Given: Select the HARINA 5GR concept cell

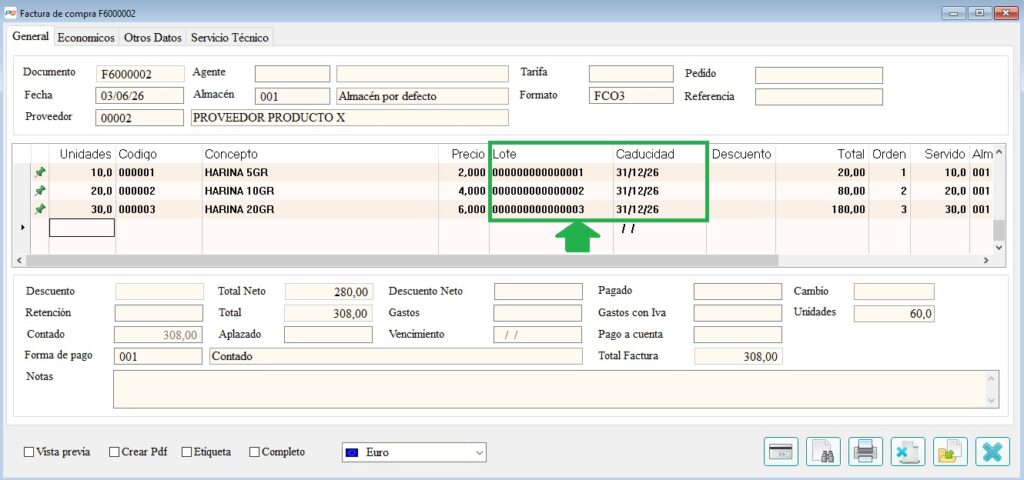Looking at the screenshot, I should click(320, 172).
